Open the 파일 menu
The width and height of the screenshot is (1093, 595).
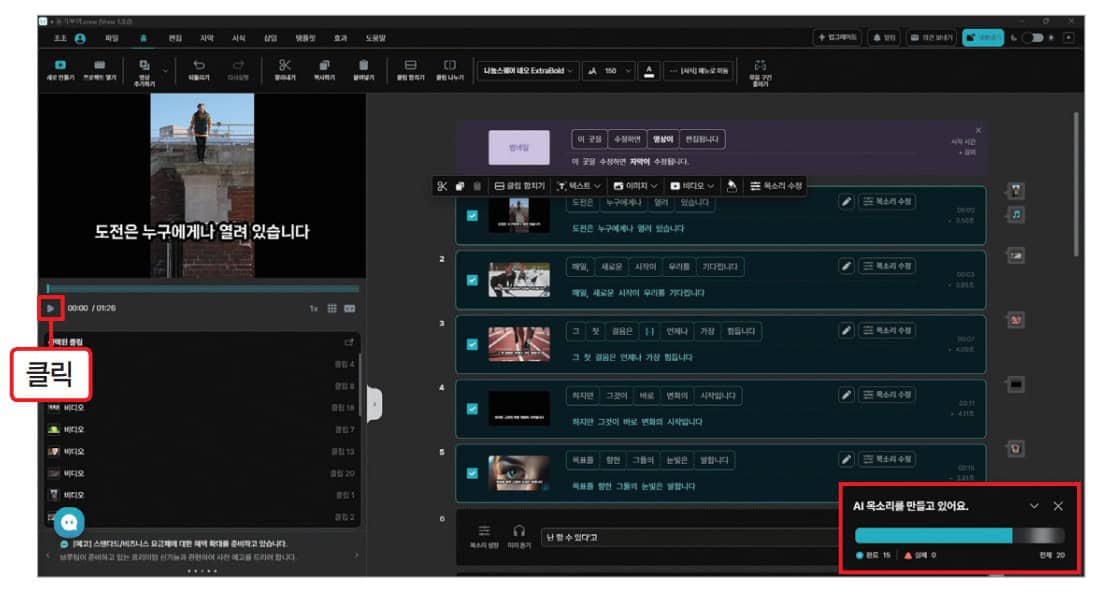(x=112, y=38)
